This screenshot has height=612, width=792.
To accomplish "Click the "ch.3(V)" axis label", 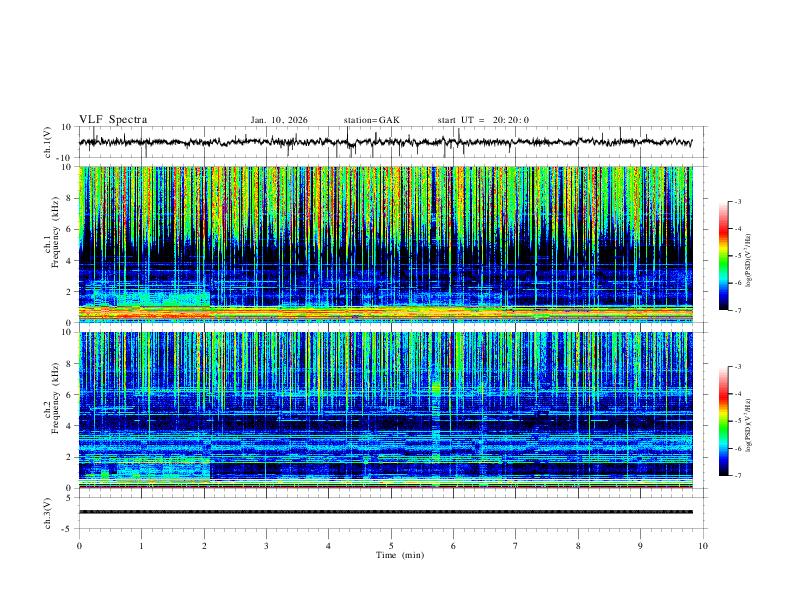I will point(48,513).
